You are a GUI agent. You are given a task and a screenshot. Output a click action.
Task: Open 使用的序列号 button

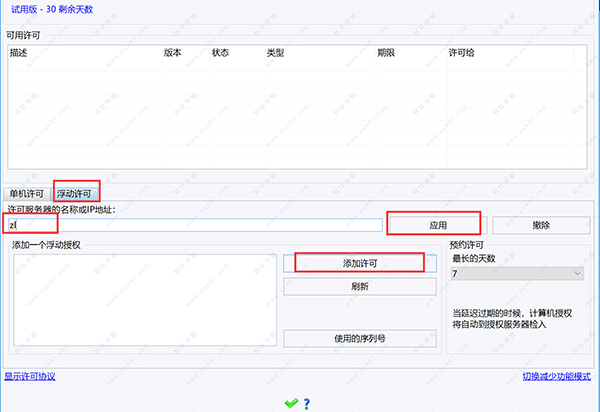coord(360,338)
